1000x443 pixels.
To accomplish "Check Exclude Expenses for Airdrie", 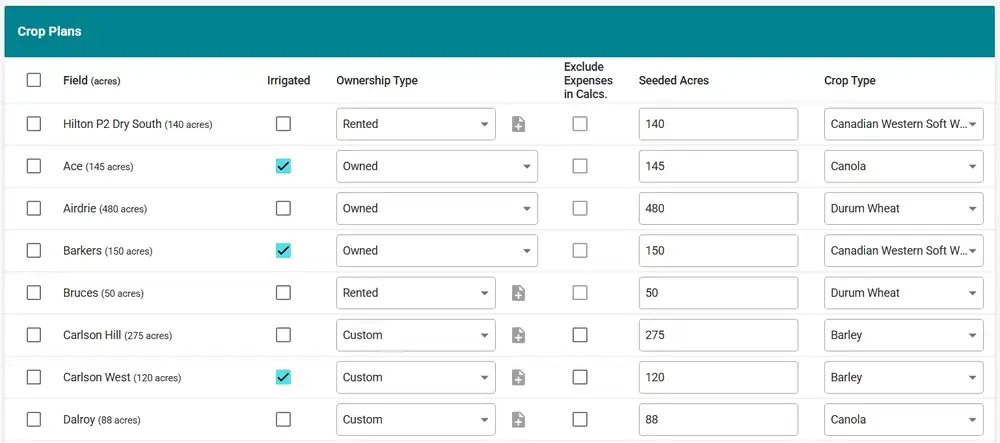I will [x=580, y=208].
